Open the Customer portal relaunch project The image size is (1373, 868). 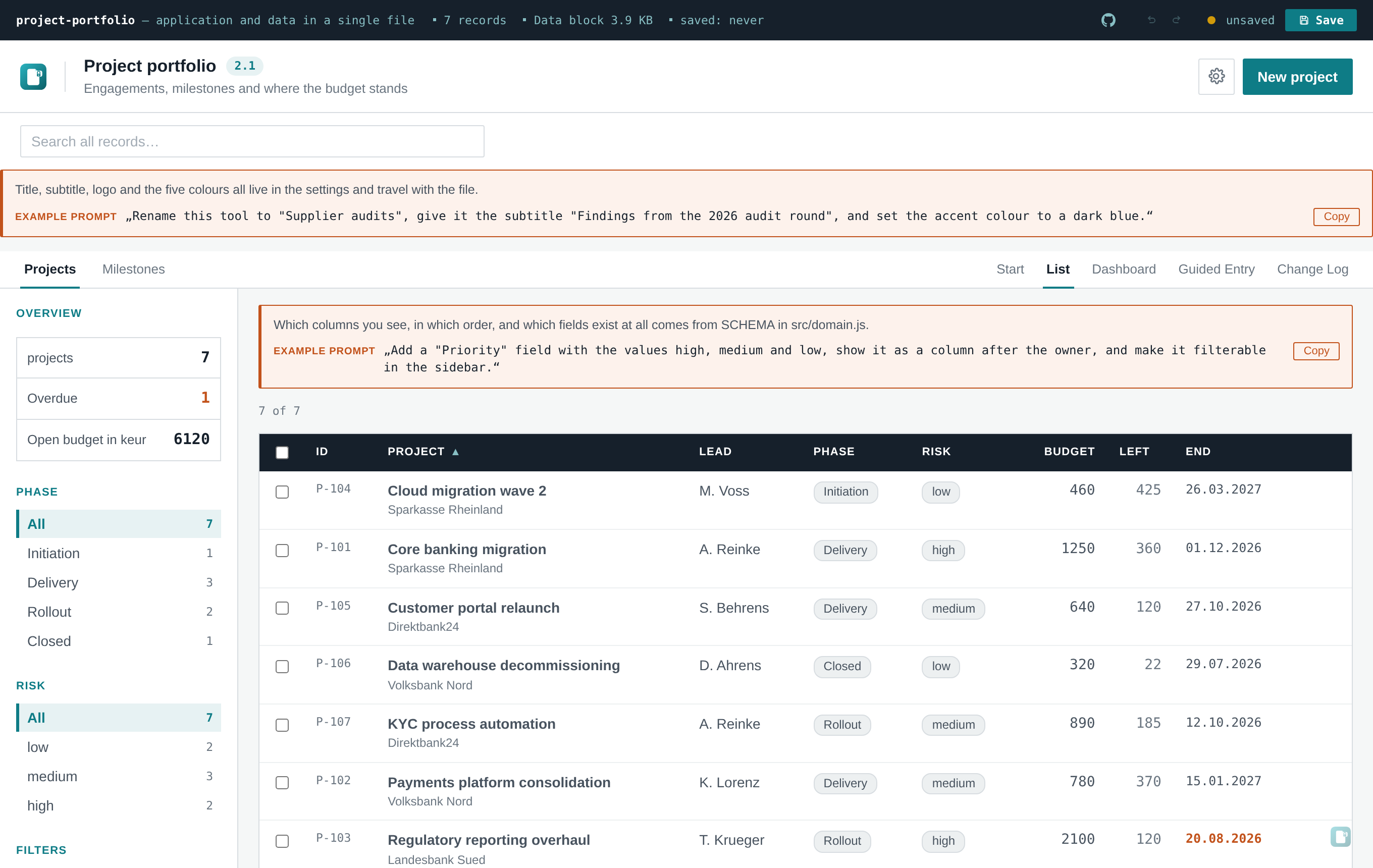click(x=473, y=608)
